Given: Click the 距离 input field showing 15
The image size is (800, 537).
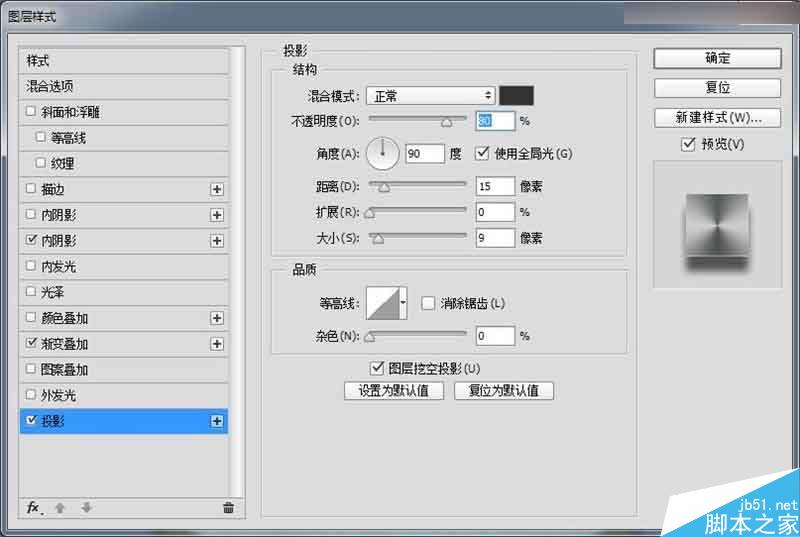Looking at the screenshot, I should [x=495, y=186].
